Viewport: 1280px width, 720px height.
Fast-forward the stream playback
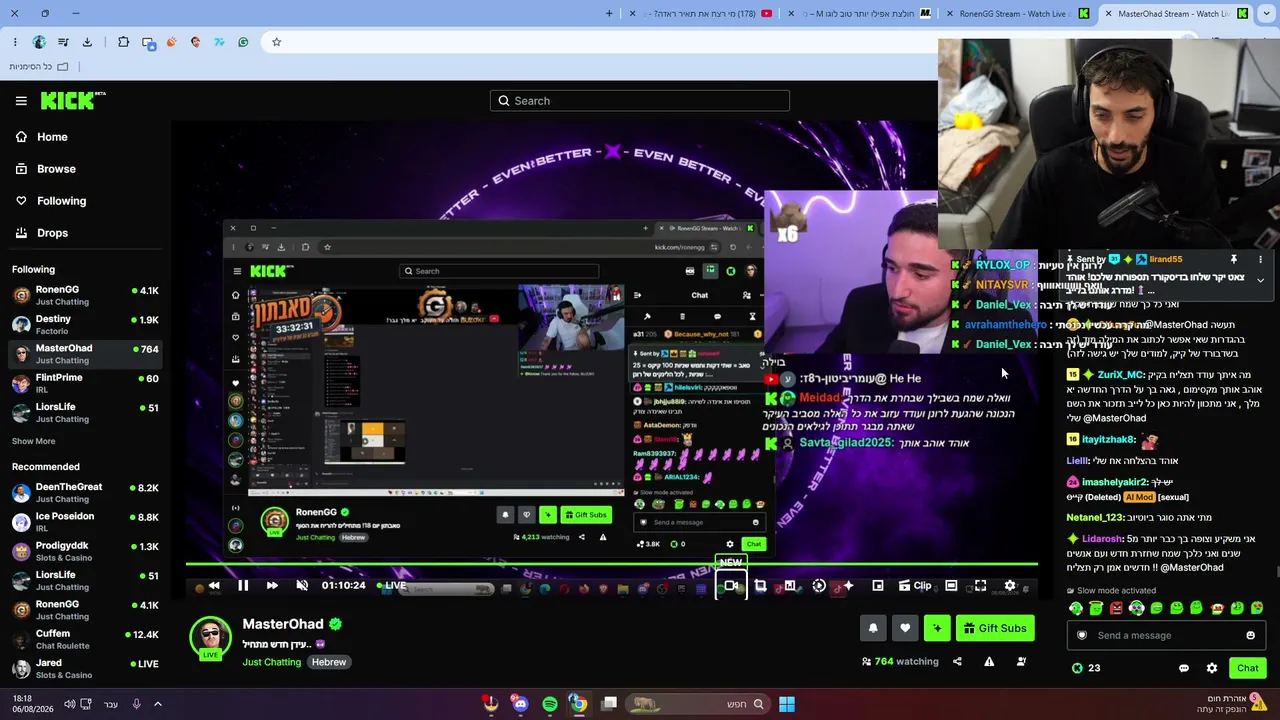coord(272,586)
